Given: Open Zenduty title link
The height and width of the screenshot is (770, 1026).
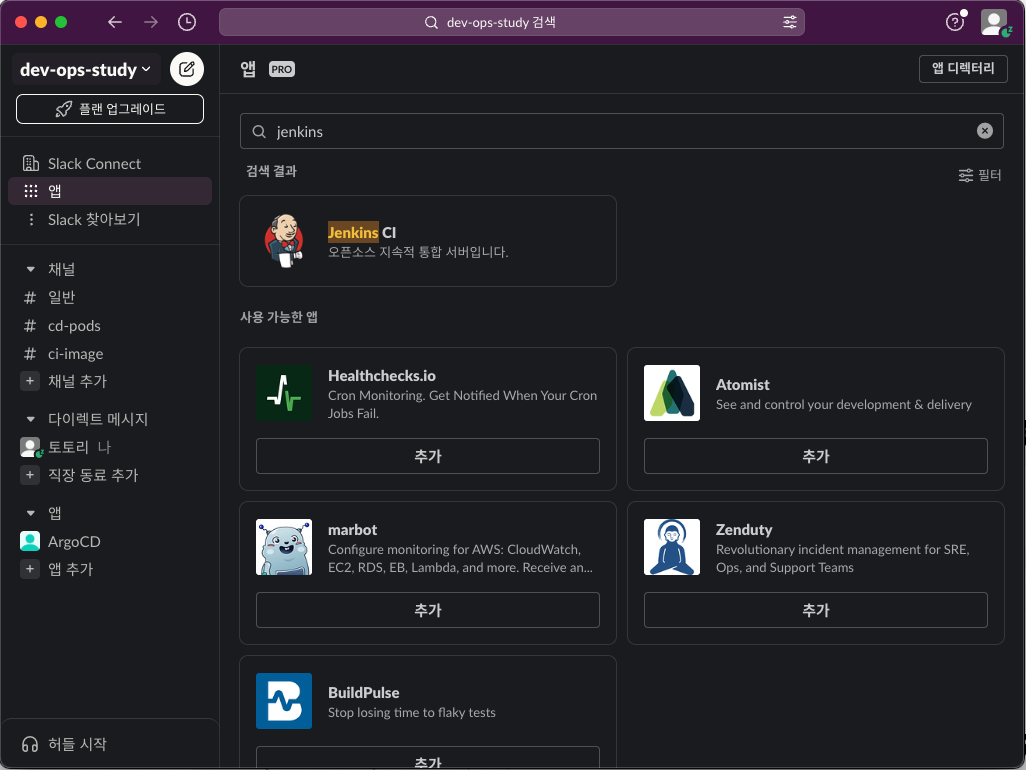Looking at the screenshot, I should pos(743,530).
